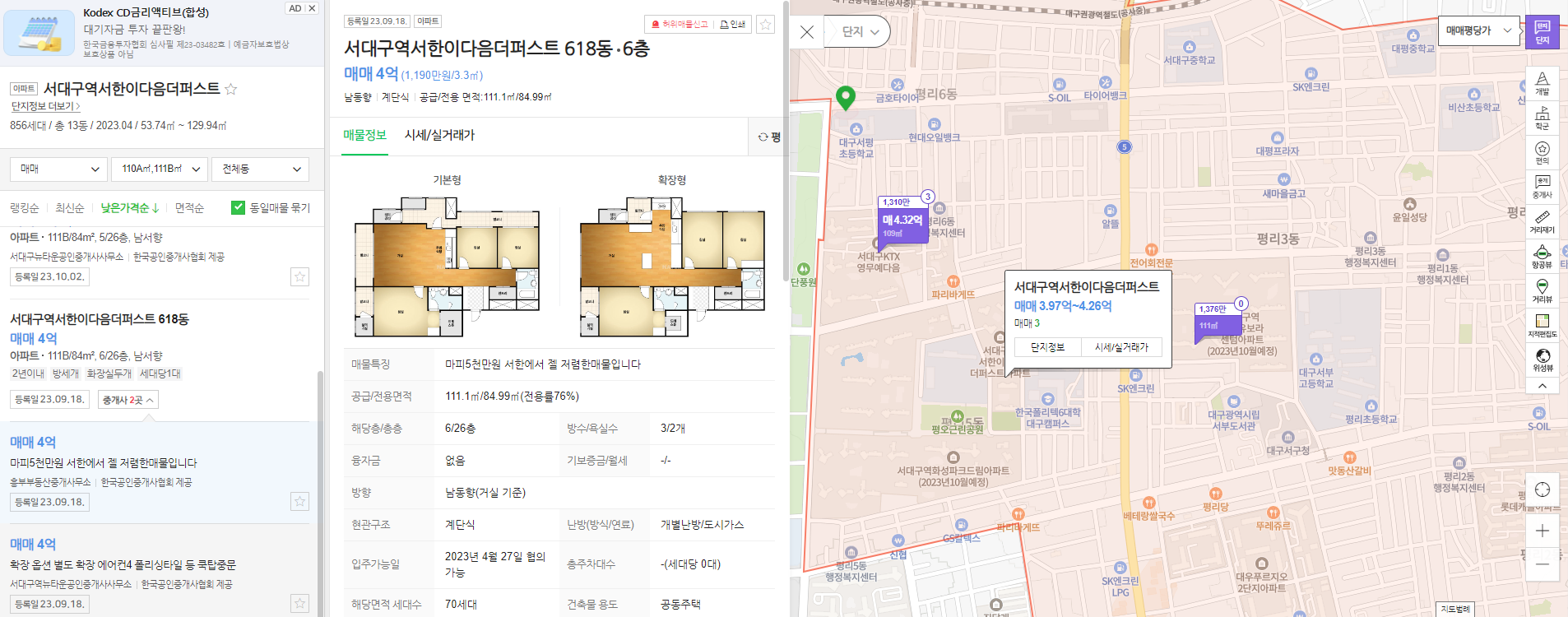Open the 단지 dropdown on the map

tap(860, 32)
